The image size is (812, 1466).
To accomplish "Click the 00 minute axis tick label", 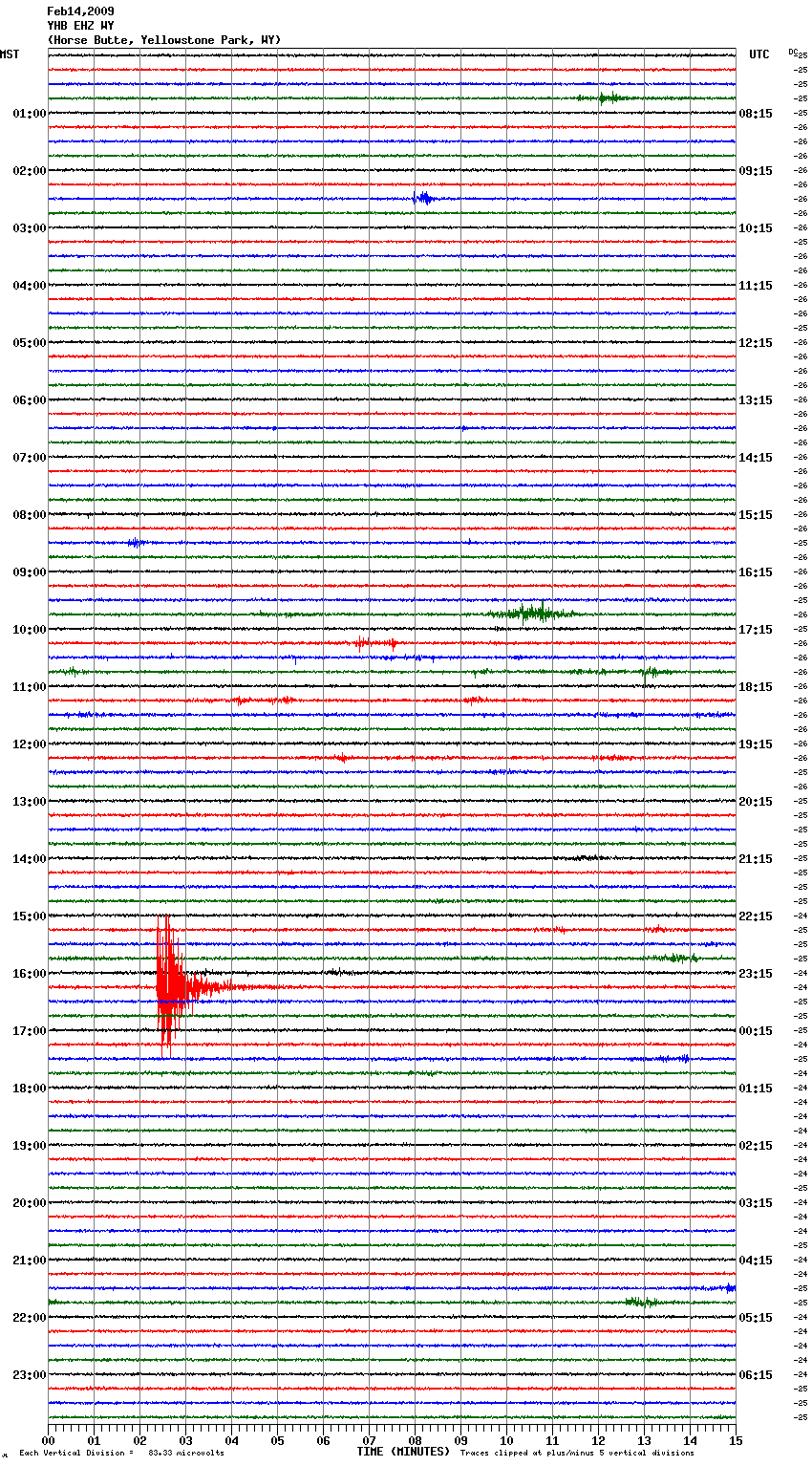I will tap(48, 1440).
